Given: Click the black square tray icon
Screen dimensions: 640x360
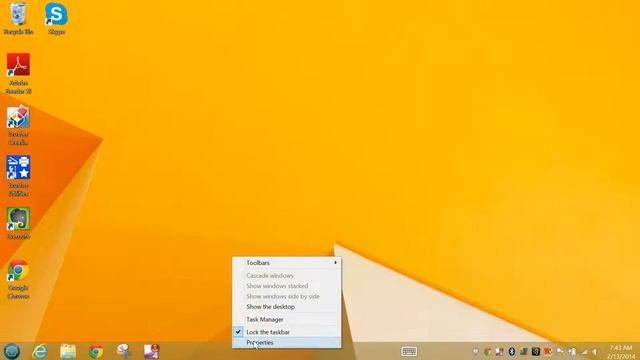Looking at the screenshot, I should [x=536, y=351].
